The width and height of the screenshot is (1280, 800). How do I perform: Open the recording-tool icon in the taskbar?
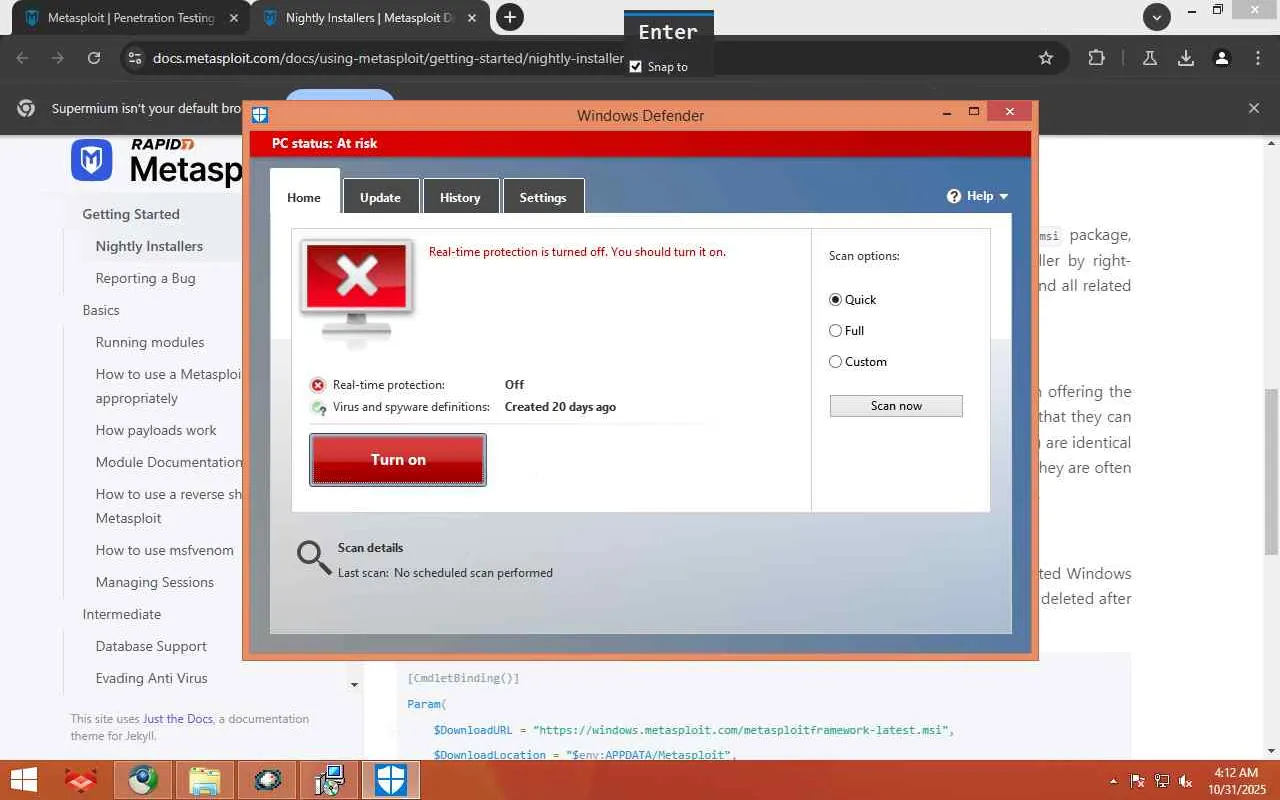coord(267,780)
